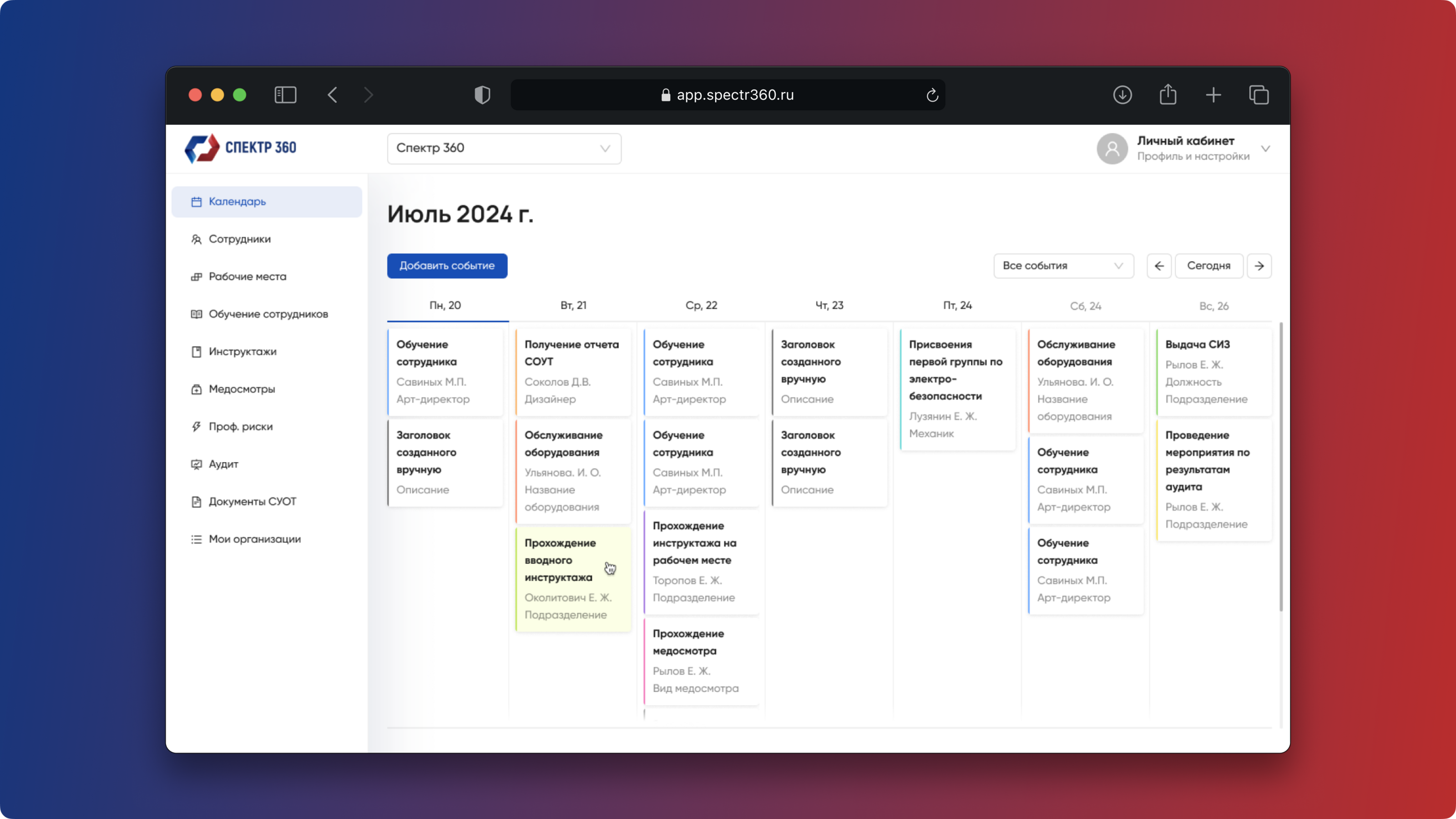Screen dimensions: 1456x819
Task: Click the Calendar icon in sidebar
Action: (x=196, y=202)
